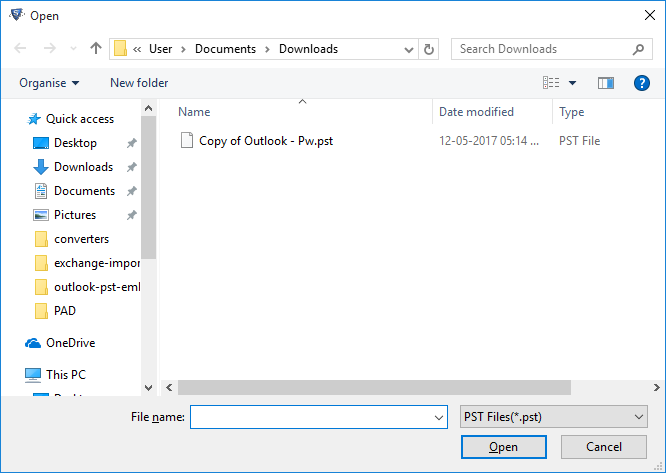Refresh the Downloads folder view

click(429, 49)
